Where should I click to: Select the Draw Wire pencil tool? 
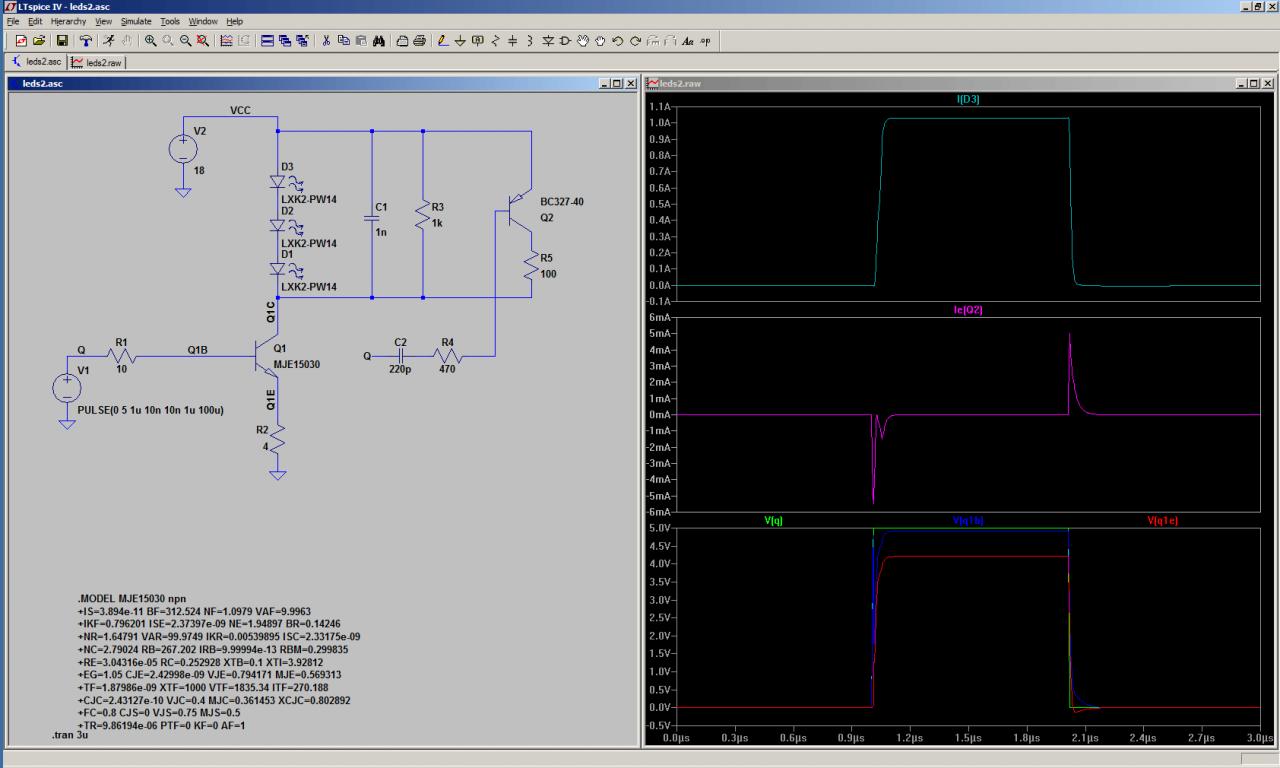[443, 41]
